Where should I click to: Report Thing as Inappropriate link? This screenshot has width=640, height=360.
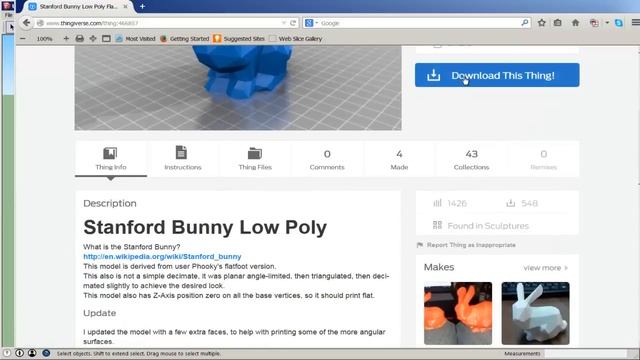pos(466,245)
